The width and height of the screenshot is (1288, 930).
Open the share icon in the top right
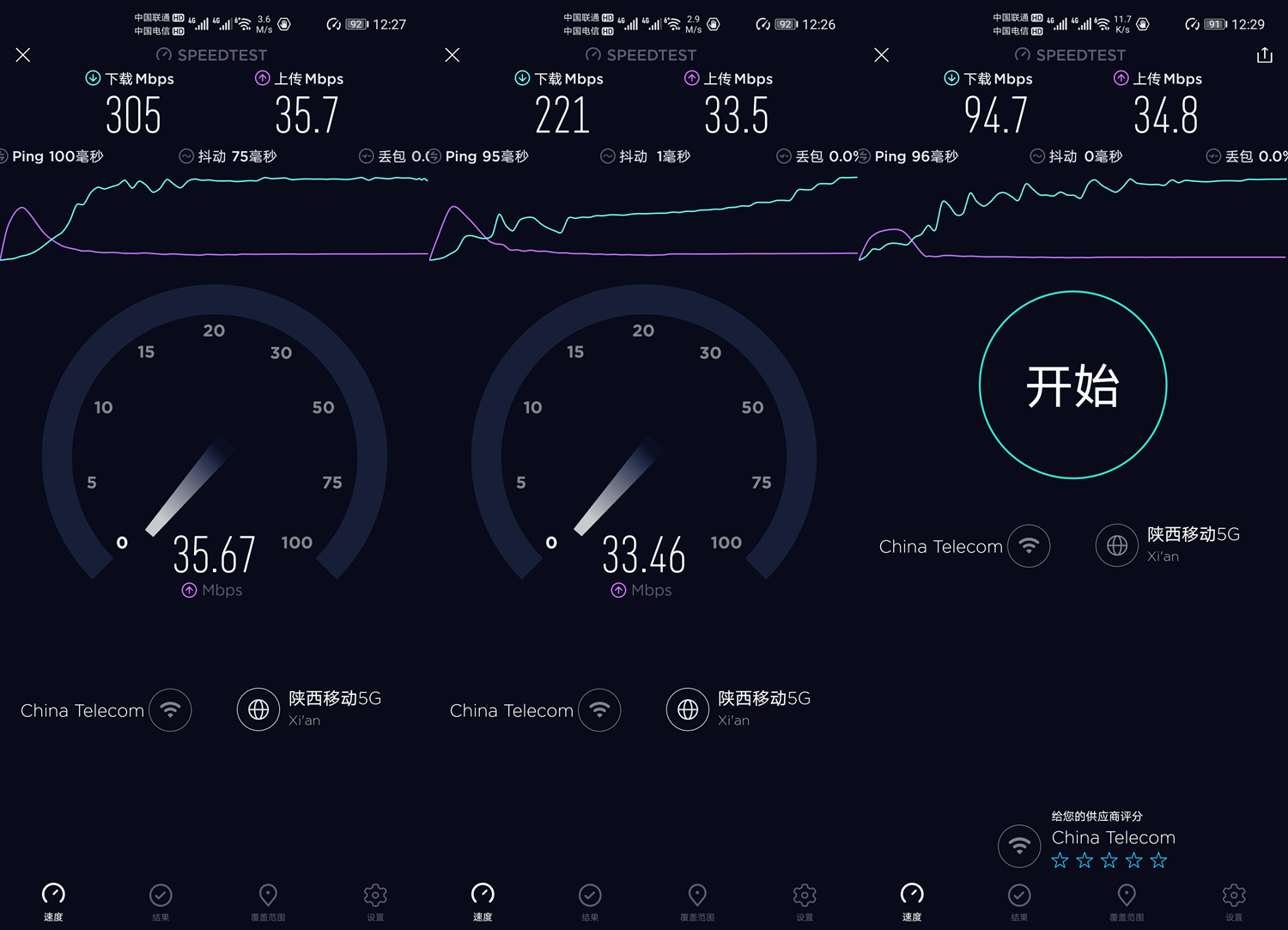(1264, 55)
